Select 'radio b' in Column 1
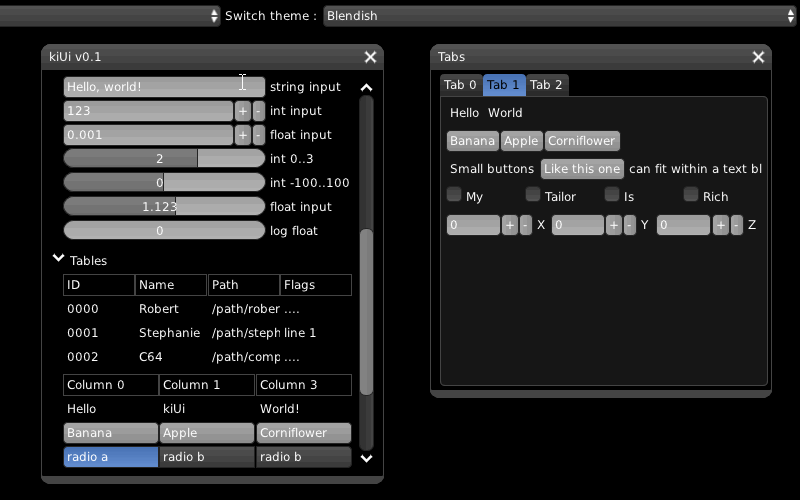Image resolution: width=800 pixels, height=500 pixels. point(207,457)
